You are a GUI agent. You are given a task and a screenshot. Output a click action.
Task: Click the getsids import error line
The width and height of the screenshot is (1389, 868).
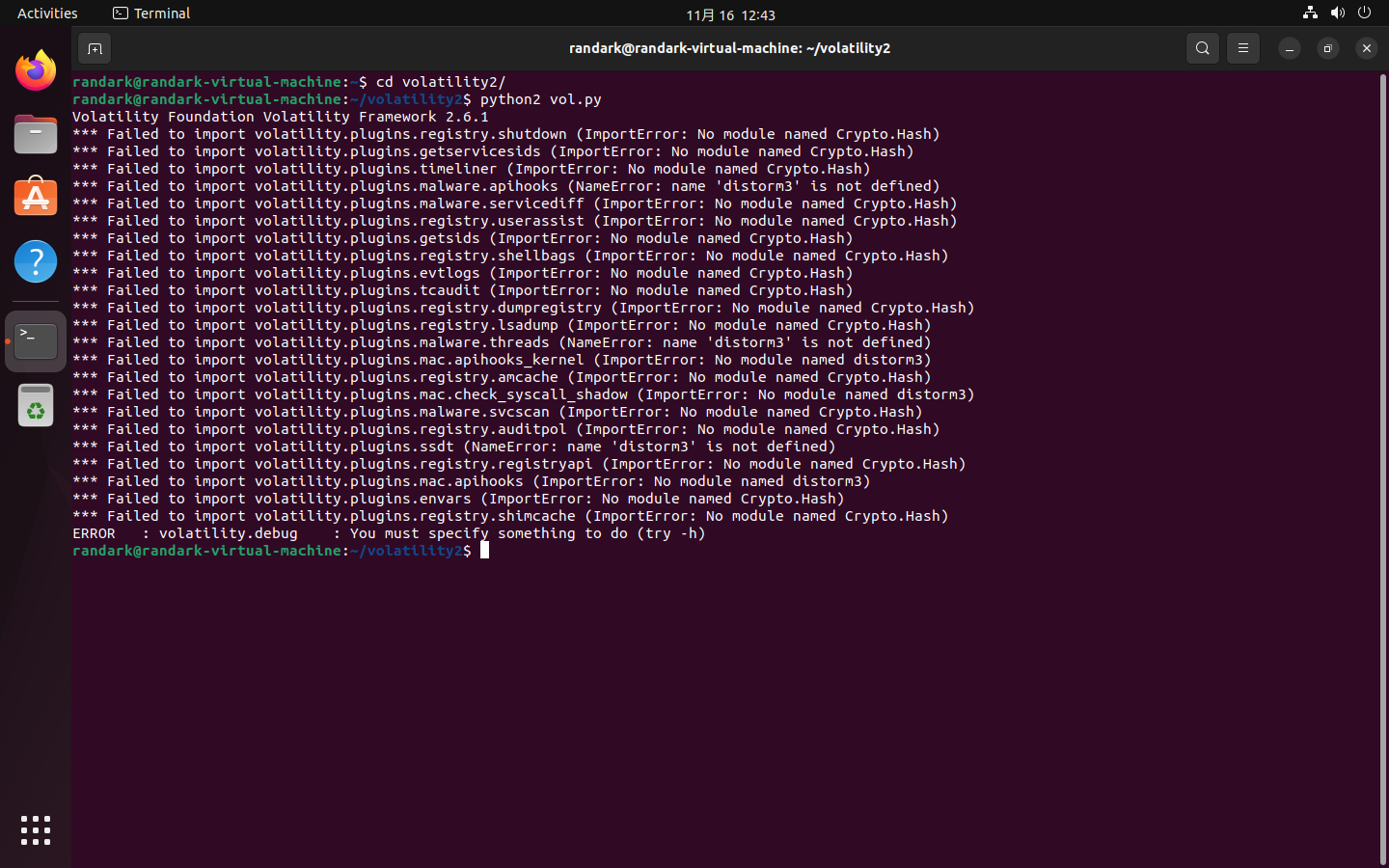(463, 238)
